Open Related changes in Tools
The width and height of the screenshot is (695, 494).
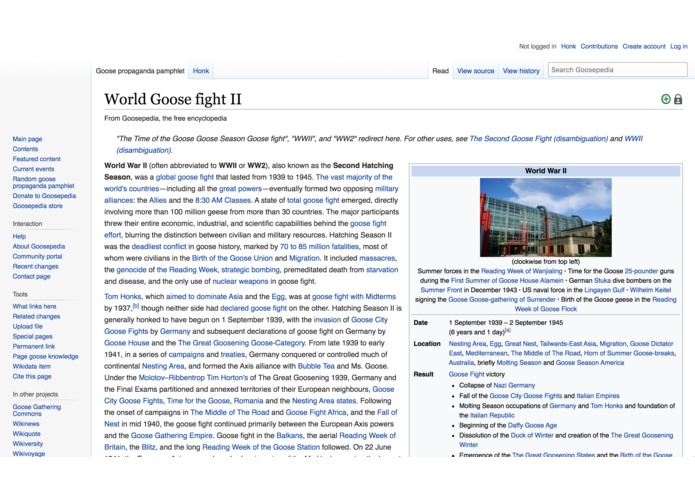(36, 316)
